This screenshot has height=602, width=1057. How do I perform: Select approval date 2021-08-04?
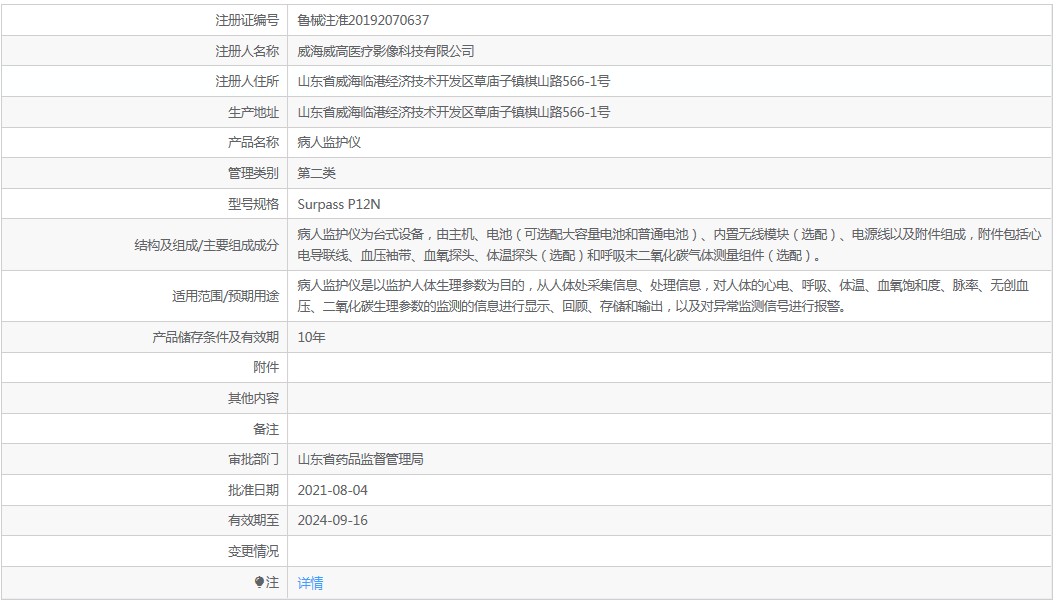point(333,491)
